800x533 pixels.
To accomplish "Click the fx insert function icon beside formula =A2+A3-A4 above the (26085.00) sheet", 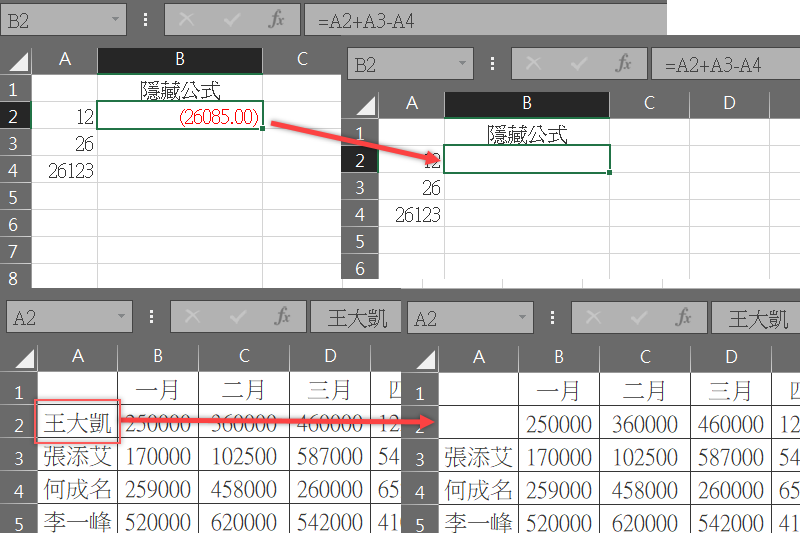I will tap(276, 20).
